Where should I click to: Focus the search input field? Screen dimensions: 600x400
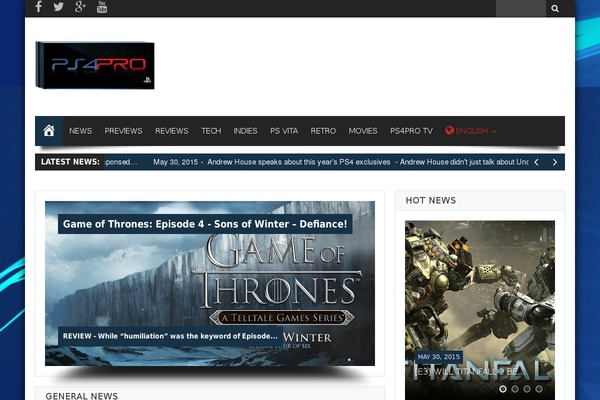tap(520, 8)
